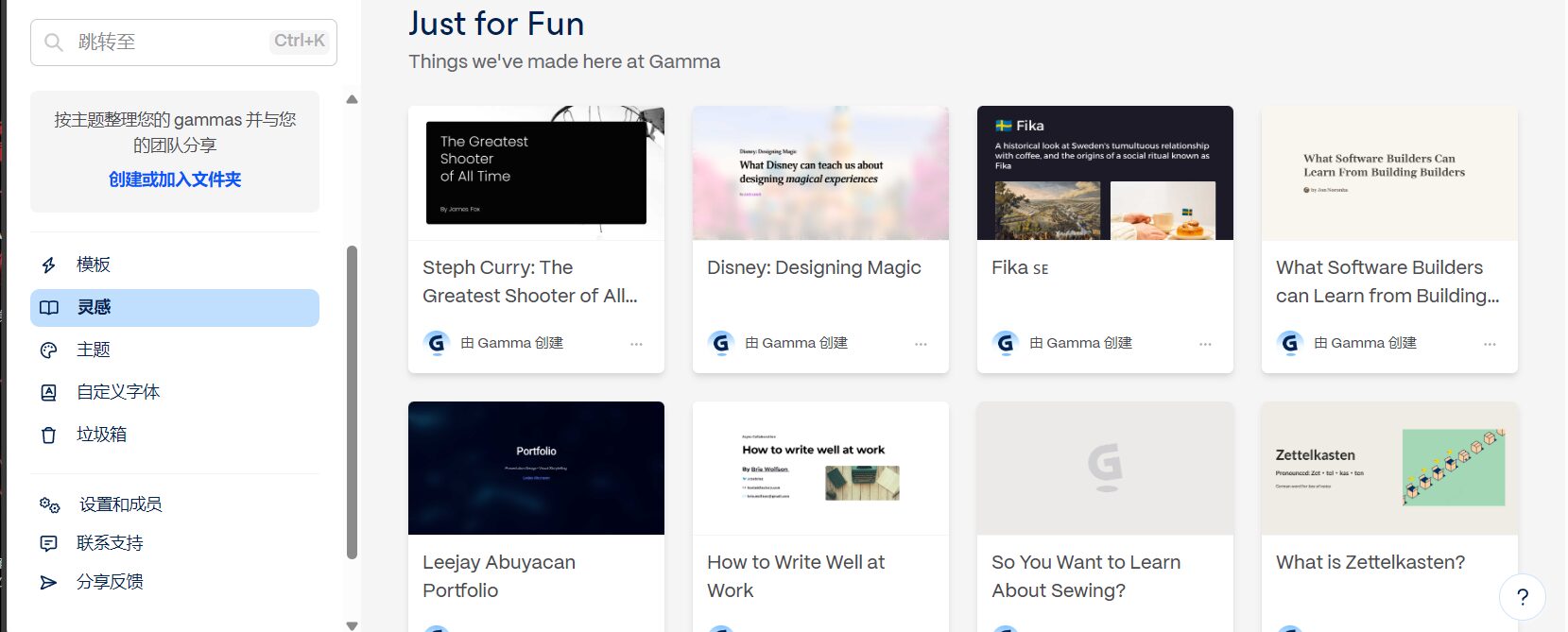
Task: Open the Leejay Abuyacan Portfolio thumbnail
Action: pyautogui.click(x=536, y=469)
